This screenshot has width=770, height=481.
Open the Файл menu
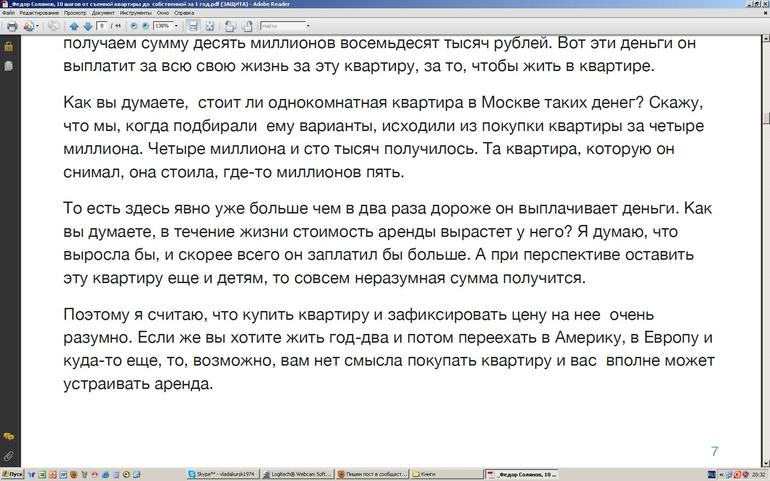pyautogui.click(x=8, y=13)
